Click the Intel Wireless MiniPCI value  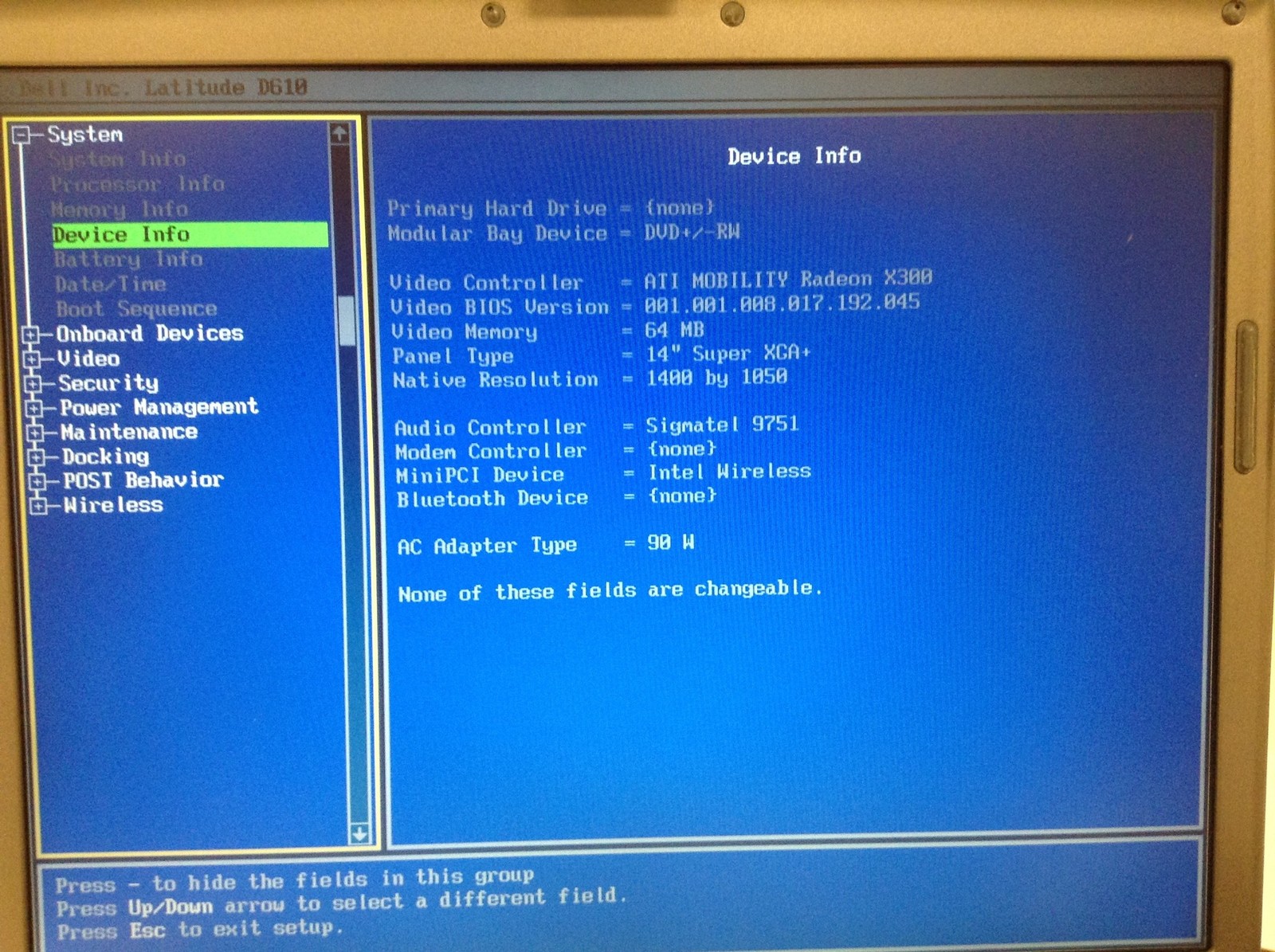730,472
